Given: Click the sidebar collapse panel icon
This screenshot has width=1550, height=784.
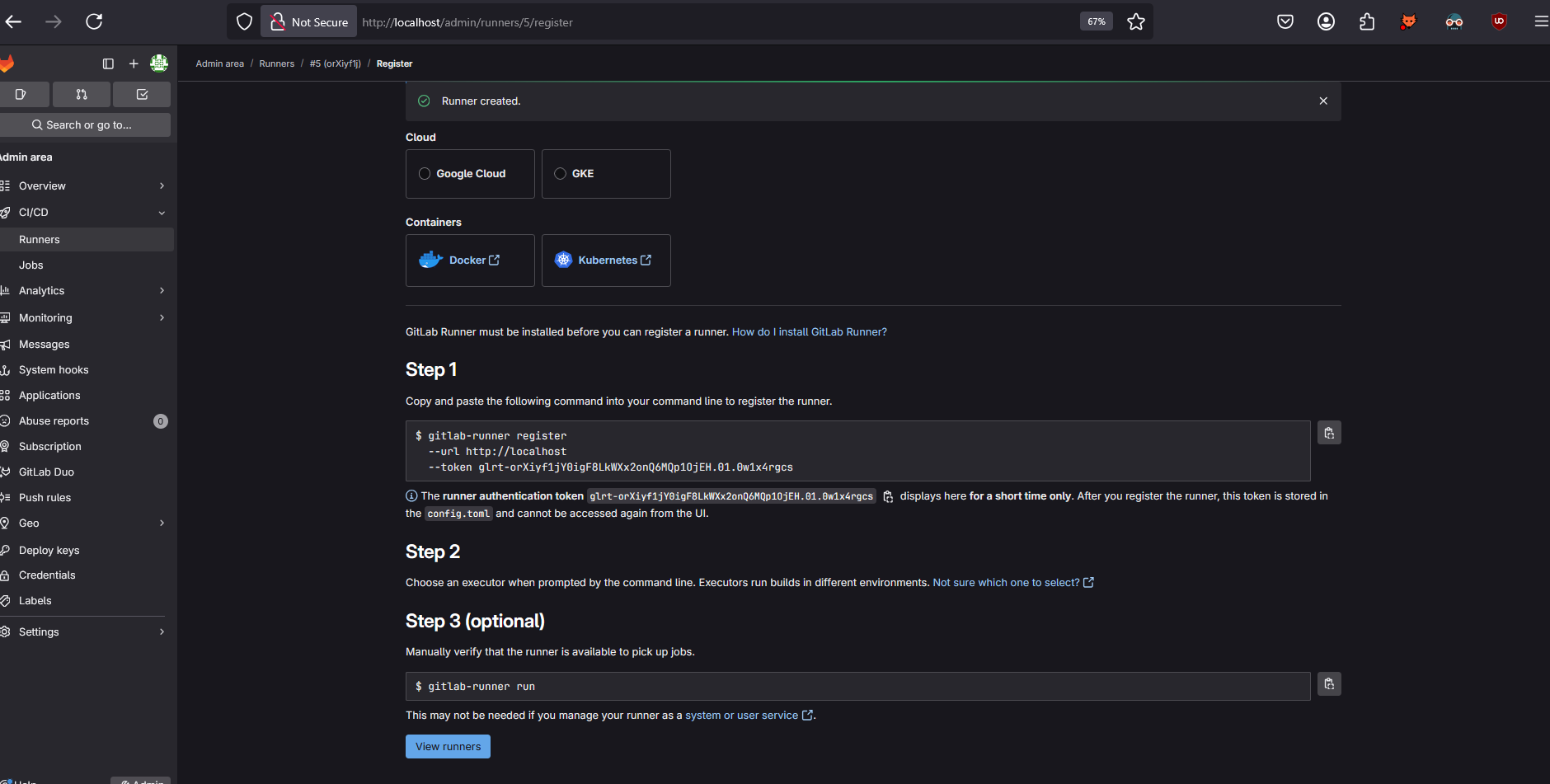Looking at the screenshot, I should click(108, 63).
